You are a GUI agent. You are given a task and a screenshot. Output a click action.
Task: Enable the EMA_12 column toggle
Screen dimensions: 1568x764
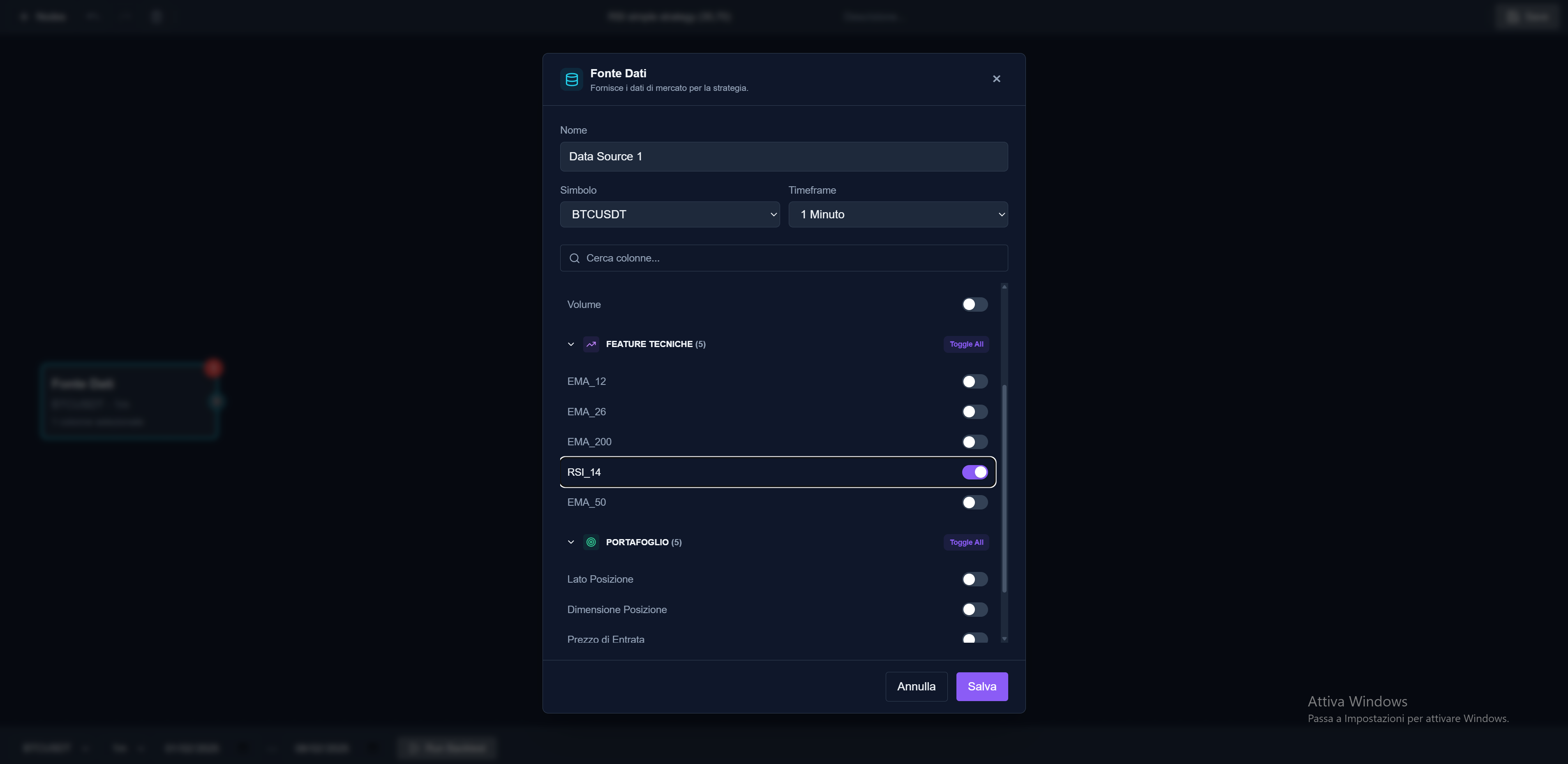click(x=975, y=381)
